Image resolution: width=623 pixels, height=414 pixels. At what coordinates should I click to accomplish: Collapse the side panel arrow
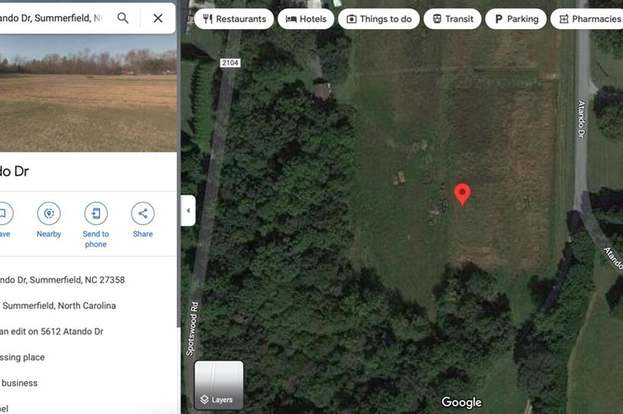coord(188,211)
